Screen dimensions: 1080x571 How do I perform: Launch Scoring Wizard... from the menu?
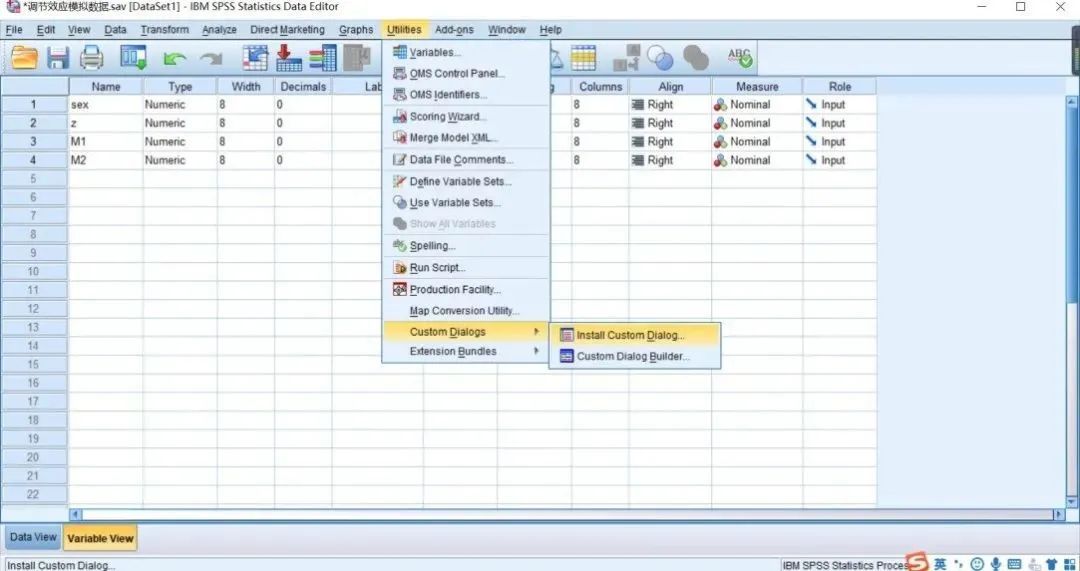click(466, 116)
